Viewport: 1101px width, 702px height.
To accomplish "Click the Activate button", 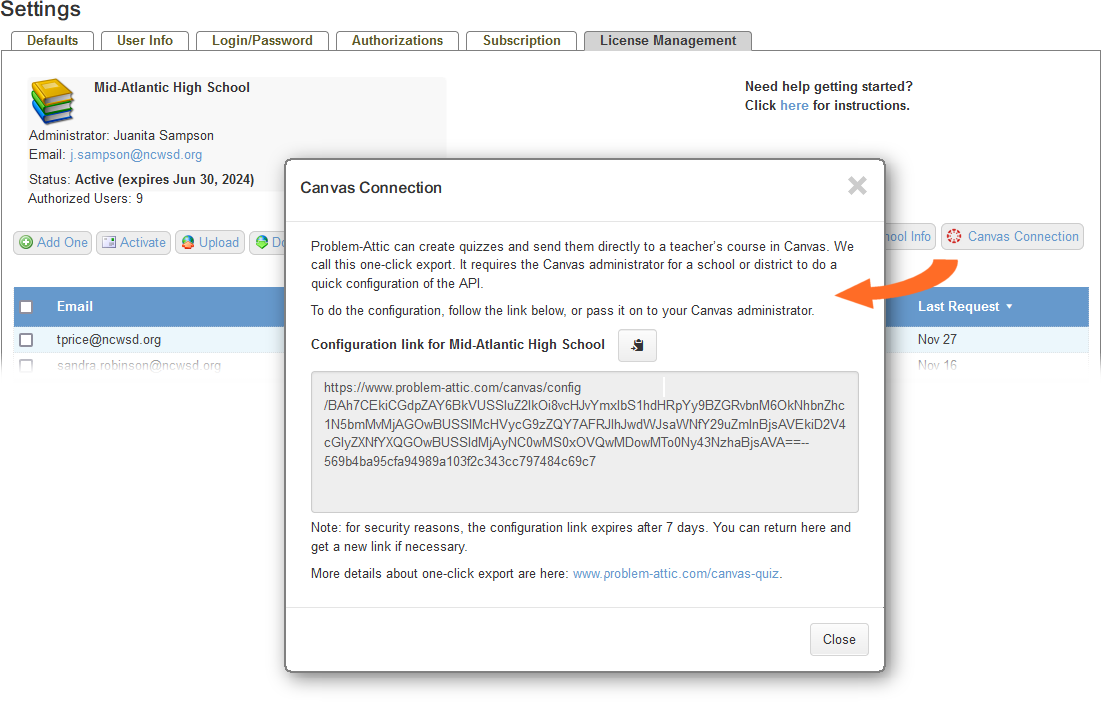I will (x=133, y=242).
